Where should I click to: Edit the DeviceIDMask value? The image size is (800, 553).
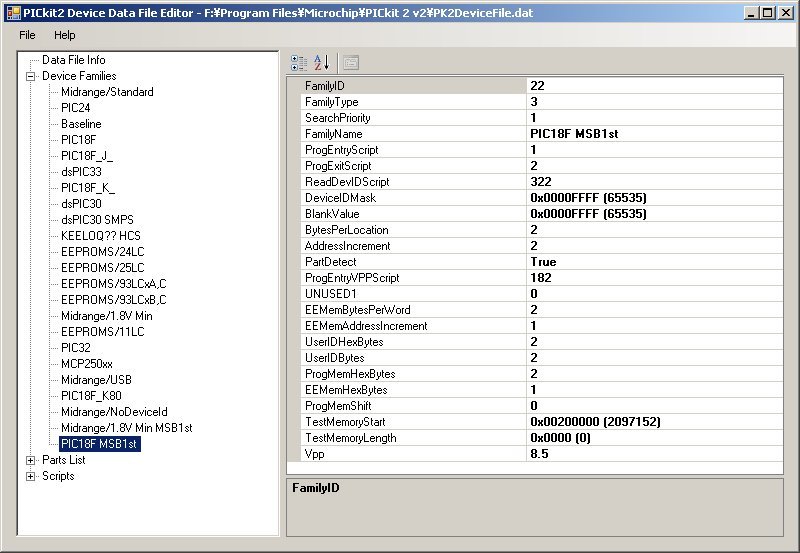coord(655,198)
